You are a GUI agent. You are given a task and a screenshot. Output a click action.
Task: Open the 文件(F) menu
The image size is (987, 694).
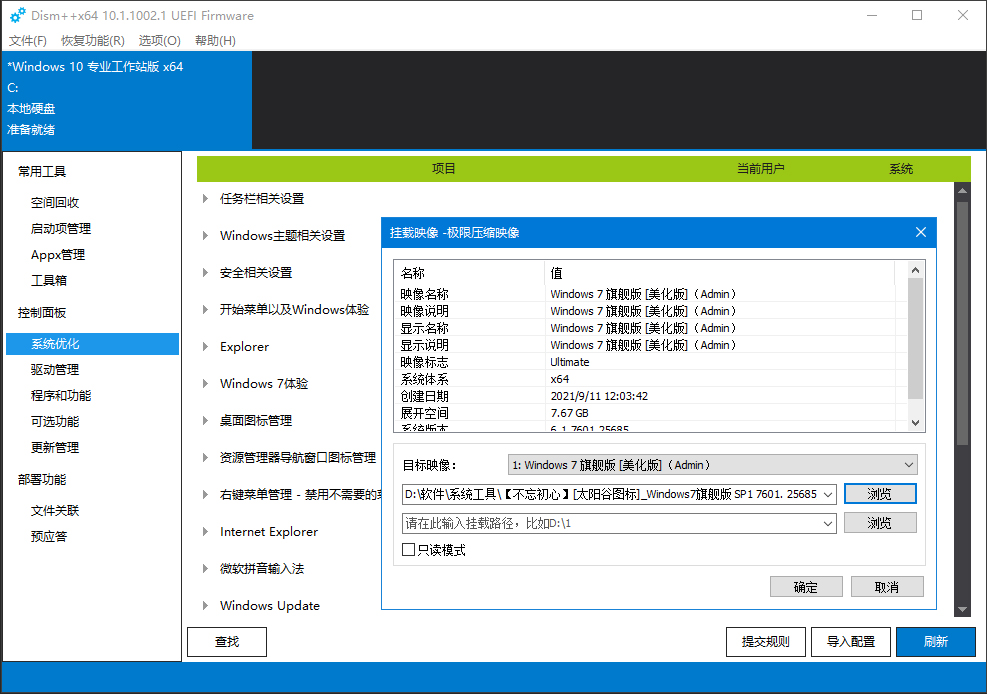click(27, 41)
